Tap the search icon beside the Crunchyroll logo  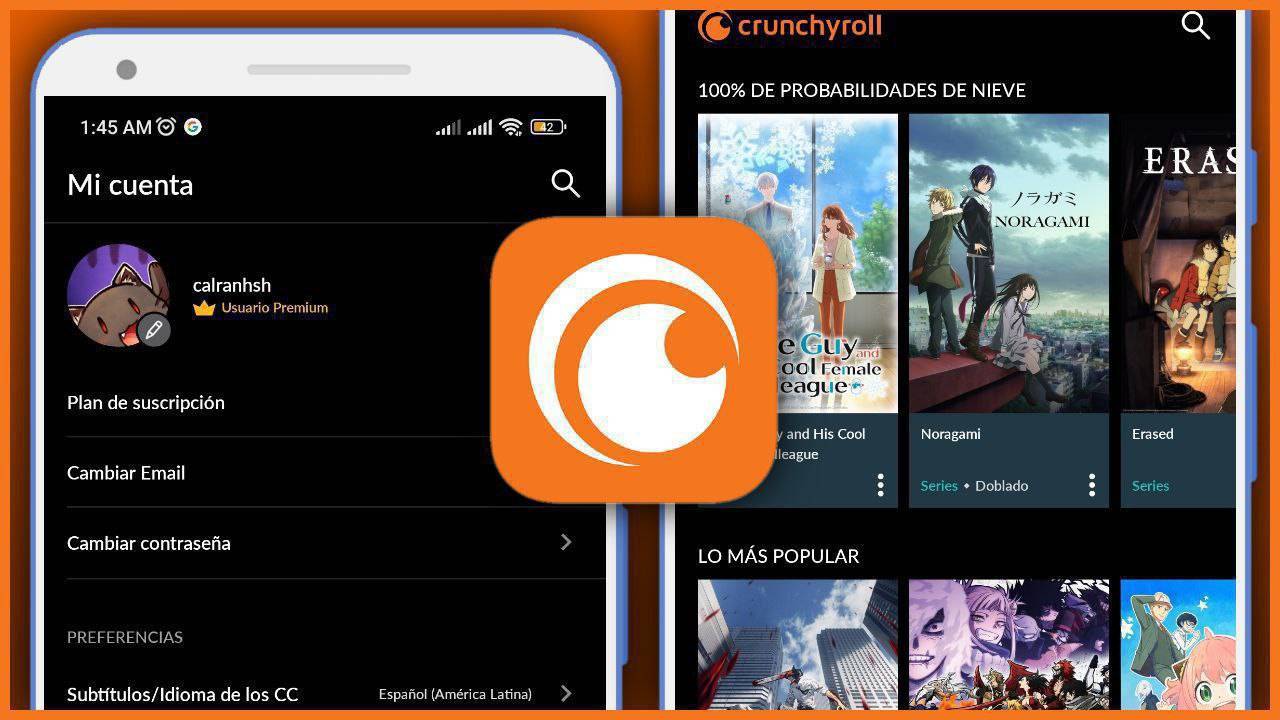tap(1196, 26)
